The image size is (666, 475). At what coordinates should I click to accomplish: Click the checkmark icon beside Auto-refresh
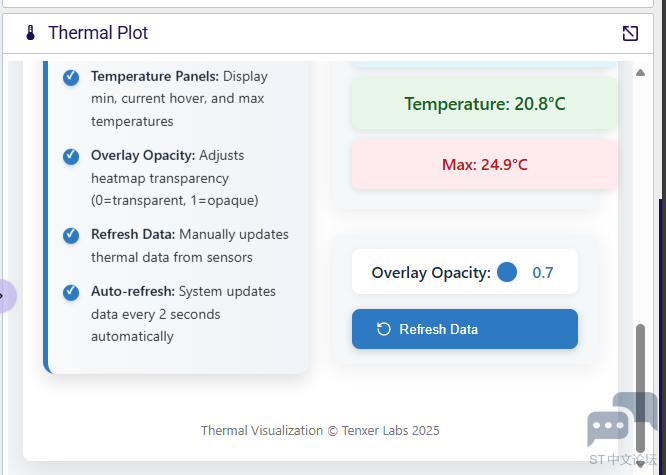(x=71, y=292)
